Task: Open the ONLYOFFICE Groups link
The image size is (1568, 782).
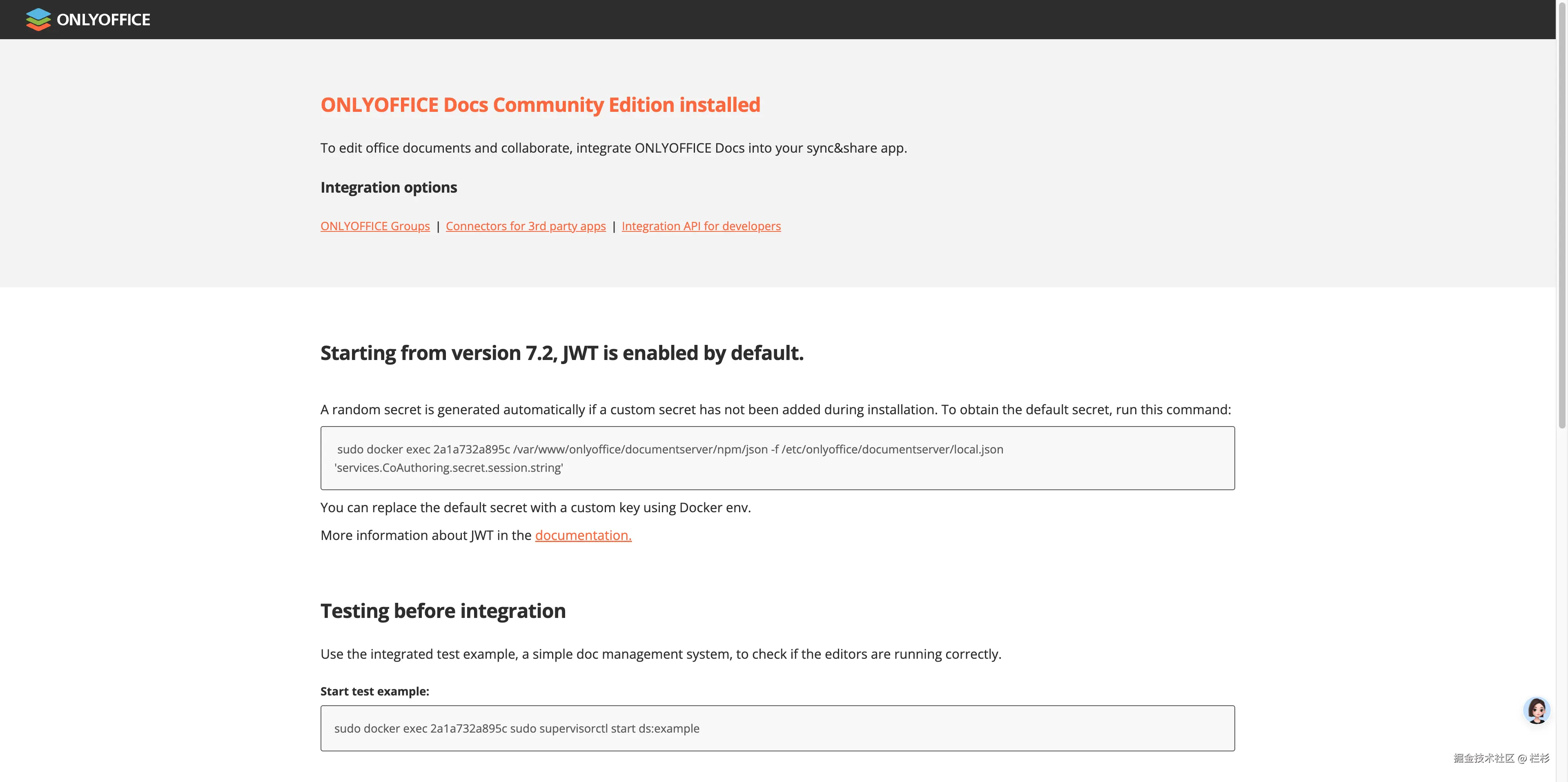Action: 375,226
